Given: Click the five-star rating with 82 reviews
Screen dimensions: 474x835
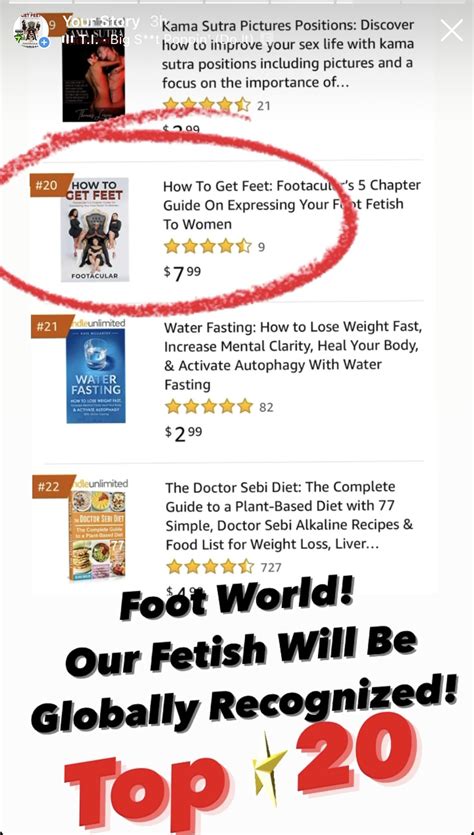Looking at the screenshot, I should 218,407.
